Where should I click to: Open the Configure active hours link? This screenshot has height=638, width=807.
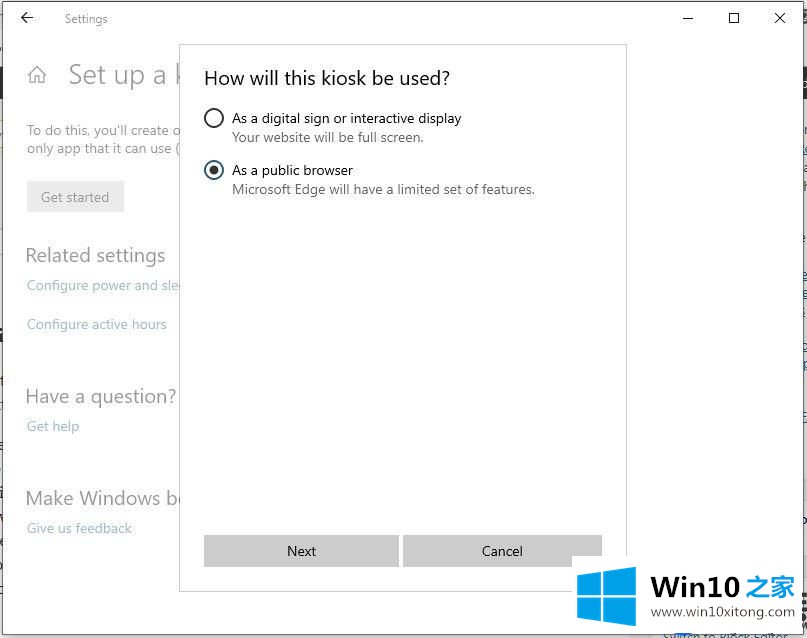tap(97, 324)
